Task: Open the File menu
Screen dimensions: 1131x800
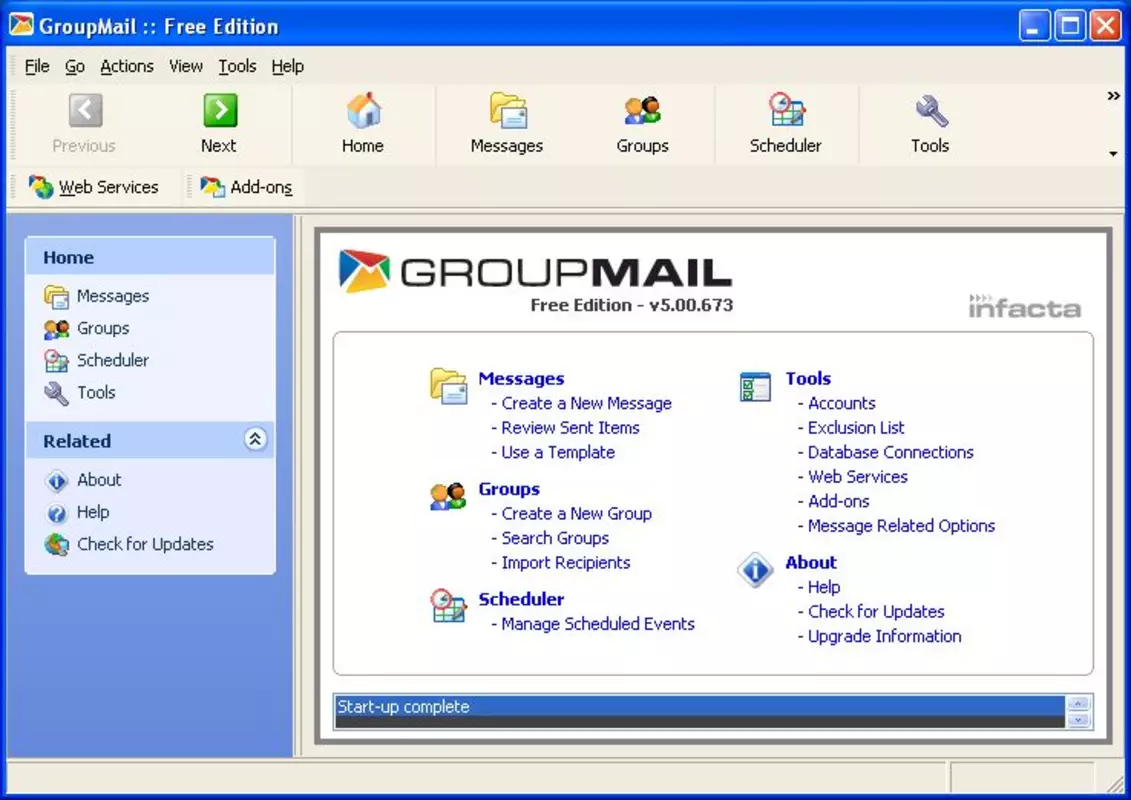Action: [37, 66]
